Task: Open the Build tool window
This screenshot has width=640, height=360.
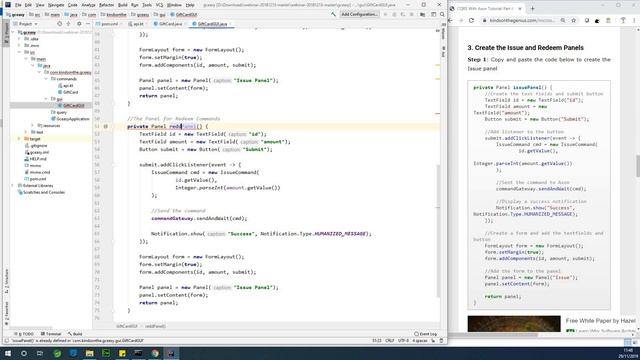Action: pos(75,334)
